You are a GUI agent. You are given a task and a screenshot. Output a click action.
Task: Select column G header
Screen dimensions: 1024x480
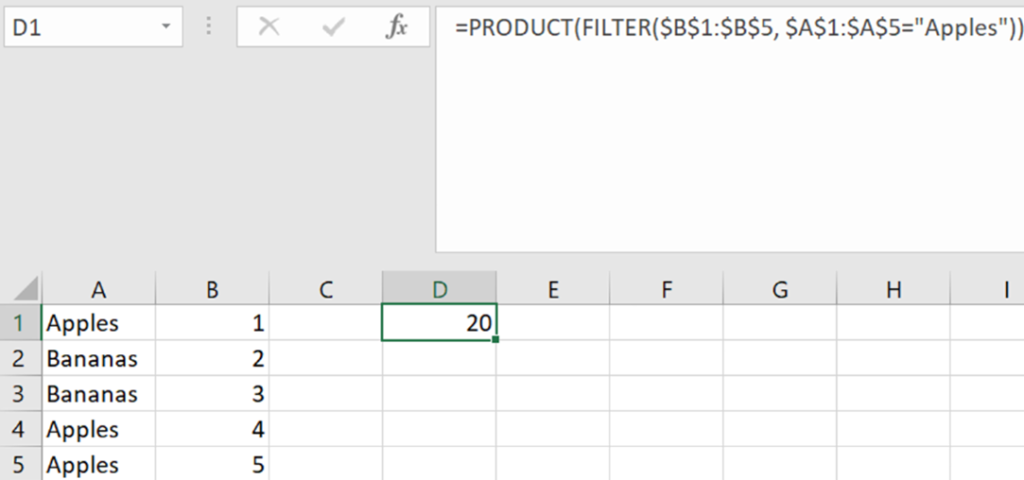click(780, 290)
